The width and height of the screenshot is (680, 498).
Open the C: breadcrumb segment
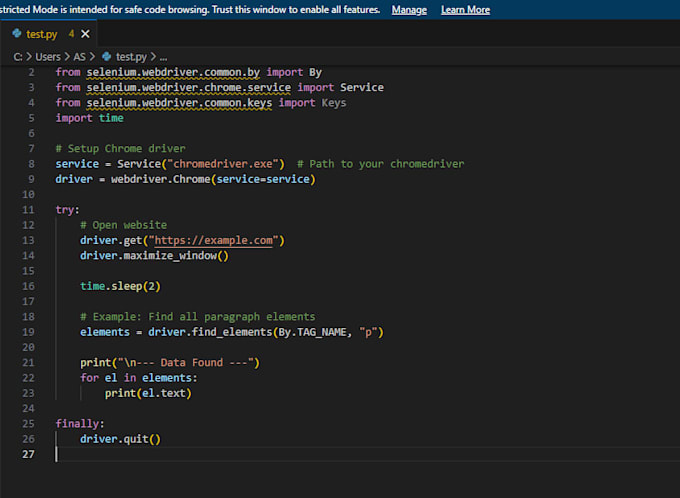click(18, 57)
